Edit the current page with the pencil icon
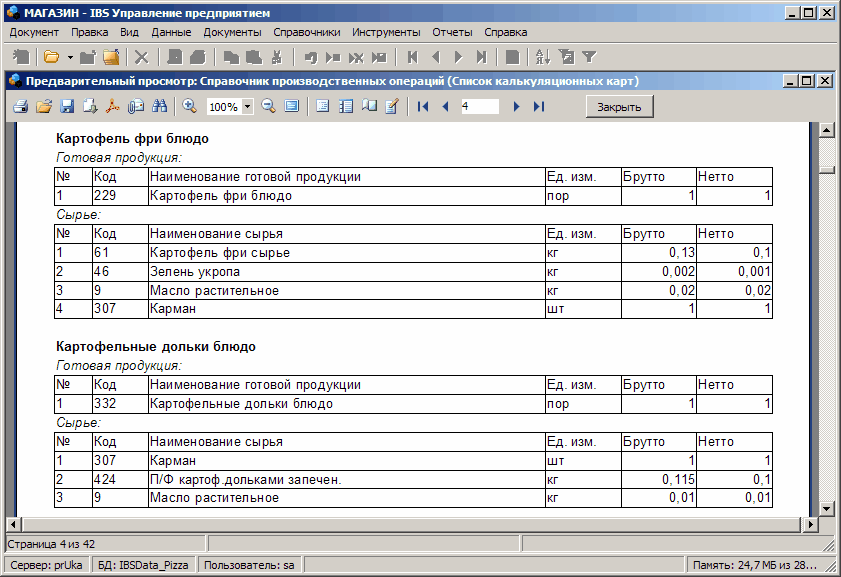The image size is (841, 577). click(392, 106)
